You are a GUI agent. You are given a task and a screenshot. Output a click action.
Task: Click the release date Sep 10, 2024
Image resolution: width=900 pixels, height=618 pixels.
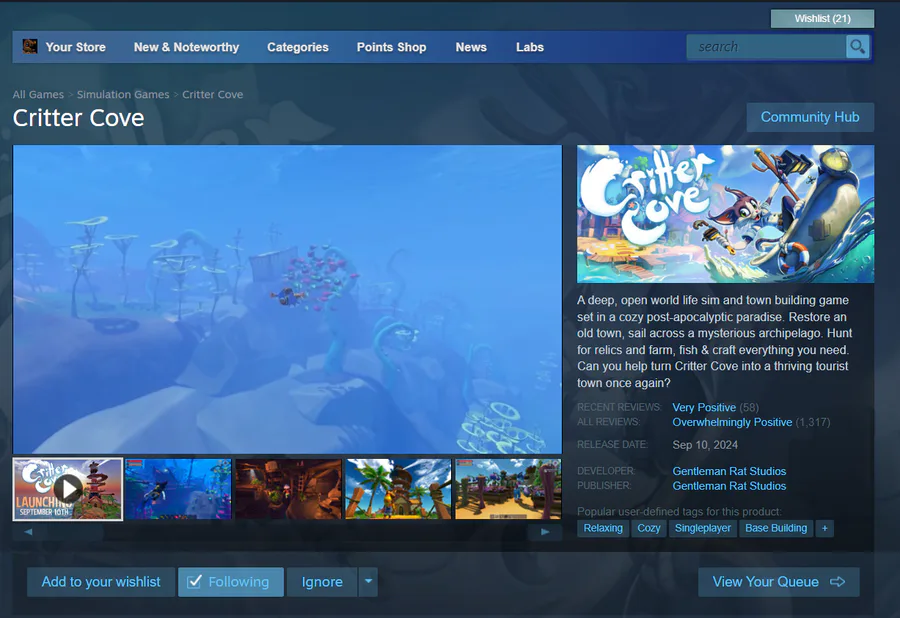(x=705, y=445)
